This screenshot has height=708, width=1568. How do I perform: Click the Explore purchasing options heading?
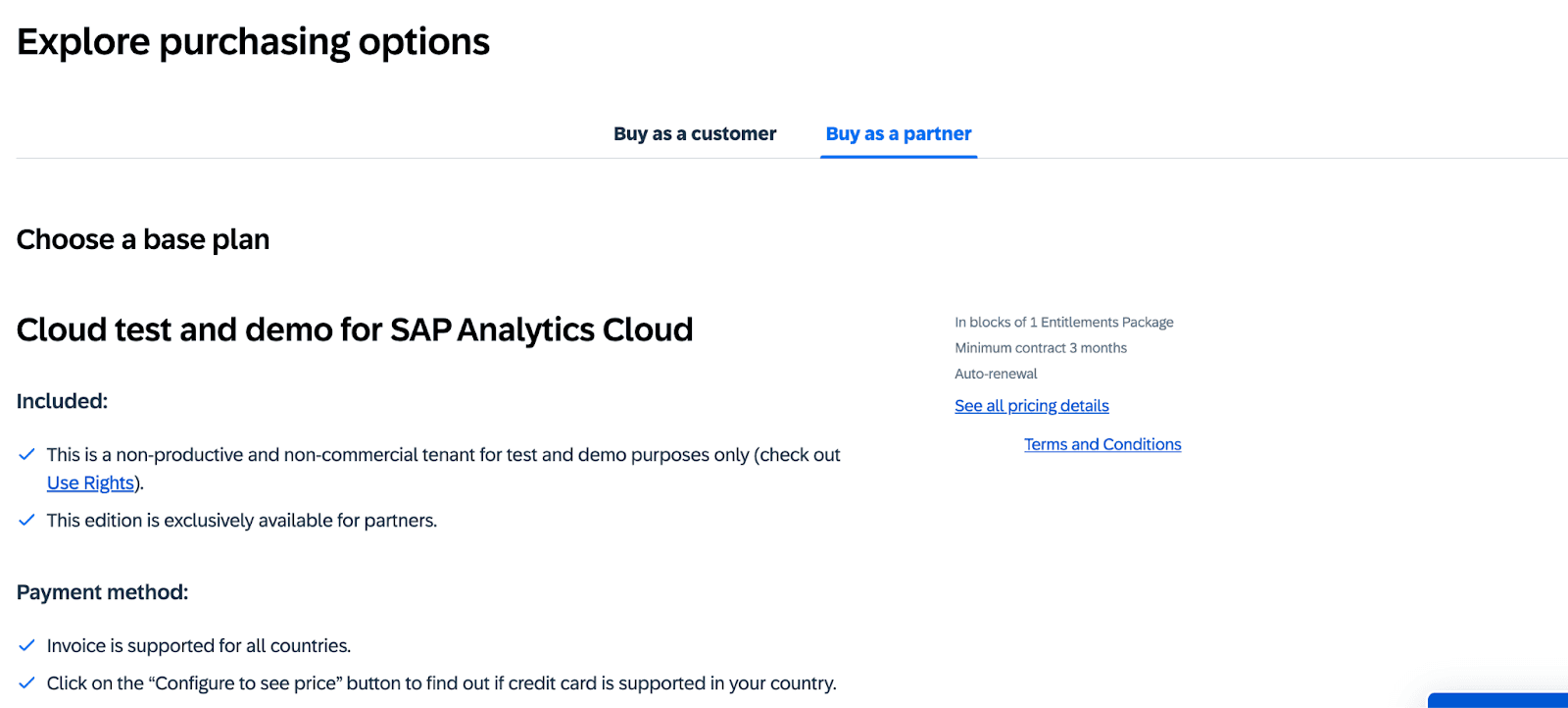(x=252, y=41)
